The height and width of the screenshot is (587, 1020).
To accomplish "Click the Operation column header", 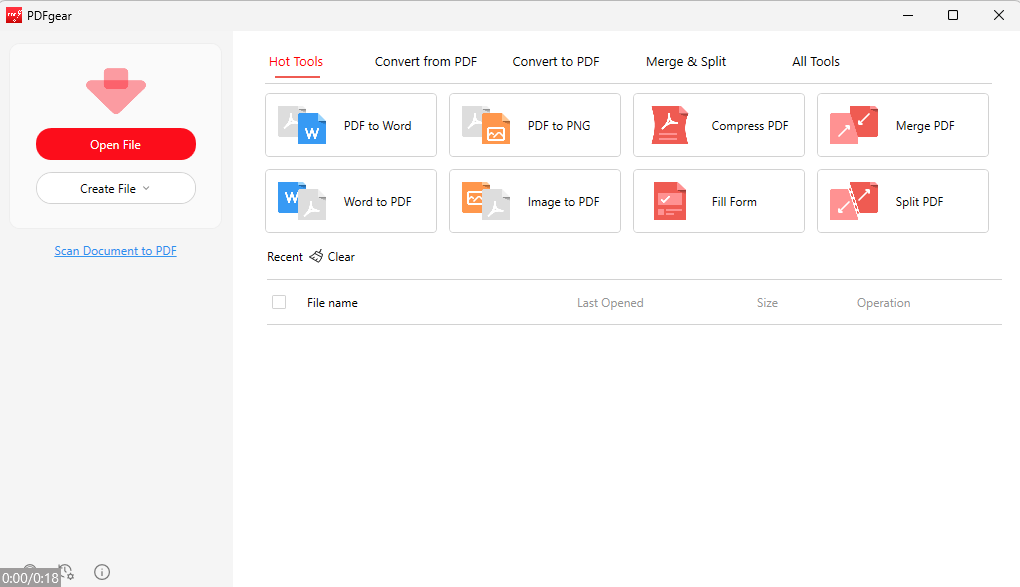I will (883, 303).
